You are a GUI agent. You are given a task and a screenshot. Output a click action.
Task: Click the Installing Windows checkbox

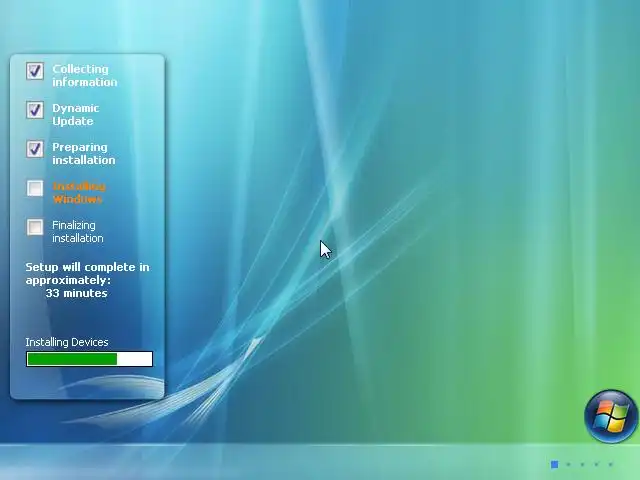35,188
